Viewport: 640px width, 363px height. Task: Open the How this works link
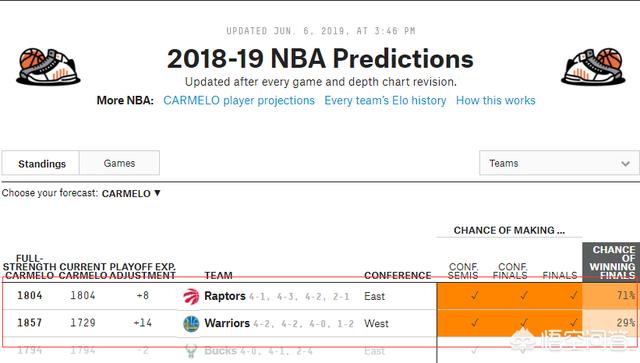pos(496,100)
